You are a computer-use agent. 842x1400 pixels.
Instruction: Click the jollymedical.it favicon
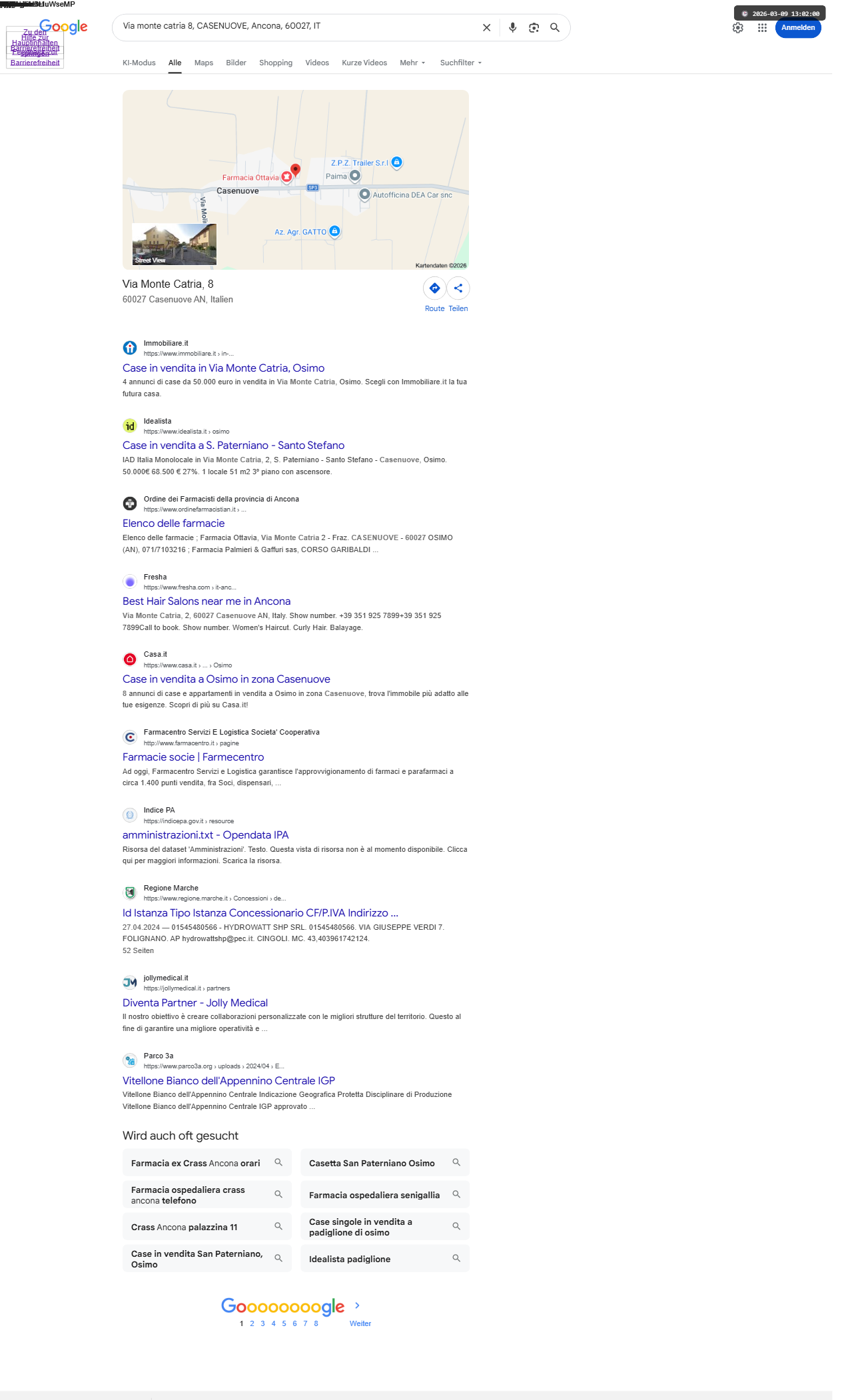coord(130,982)
